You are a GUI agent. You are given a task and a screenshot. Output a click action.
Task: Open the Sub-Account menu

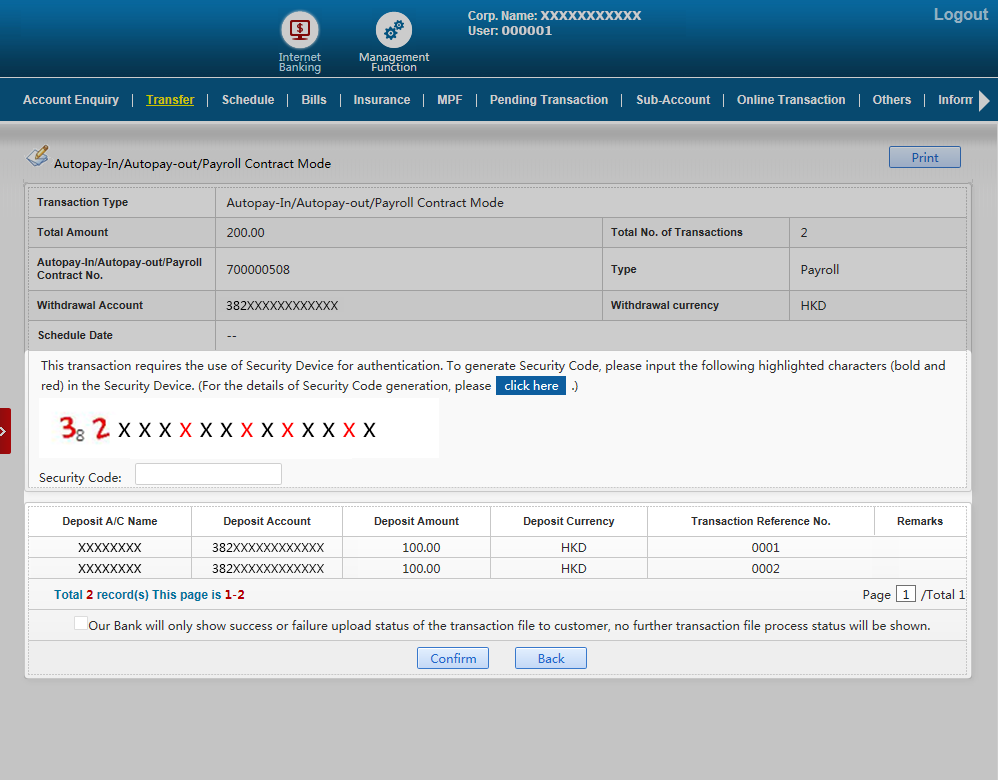[x=673, y=100]
